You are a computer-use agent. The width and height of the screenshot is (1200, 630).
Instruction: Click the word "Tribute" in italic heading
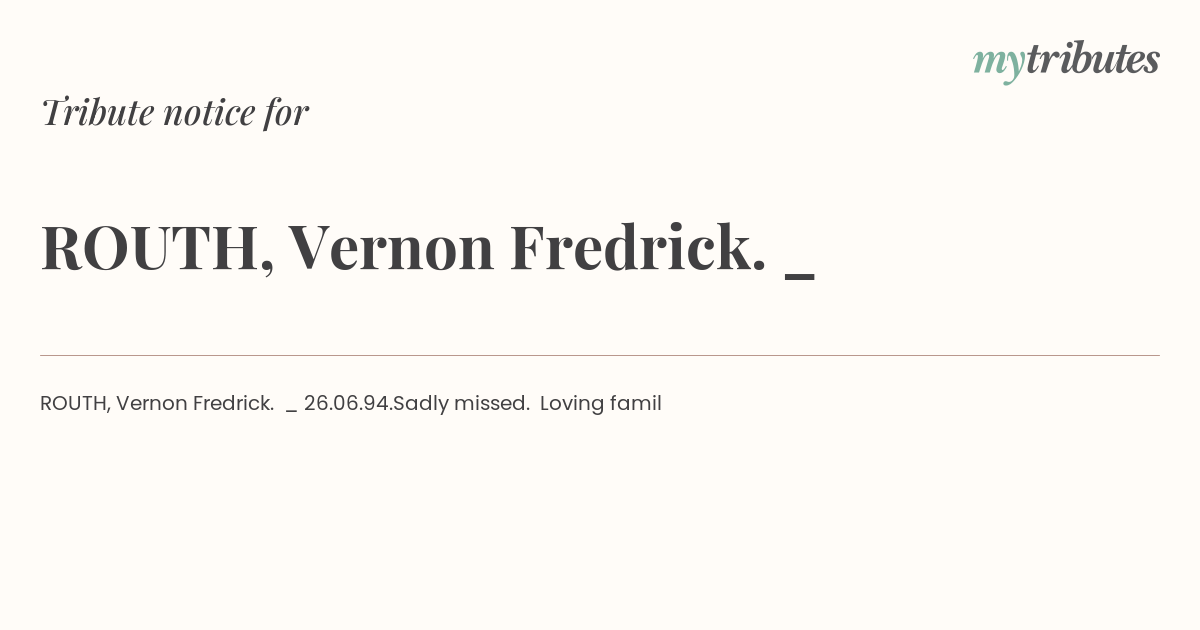click(x=97, y=112)
